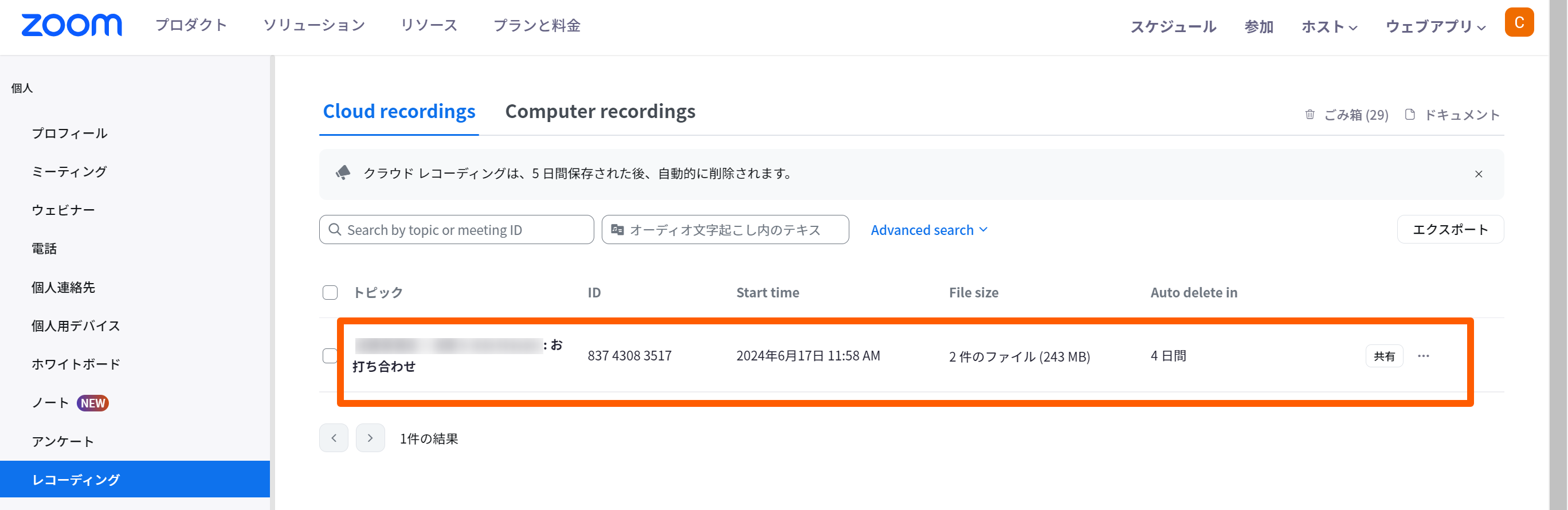Select all recordings header checkbox

coord(330,293)
